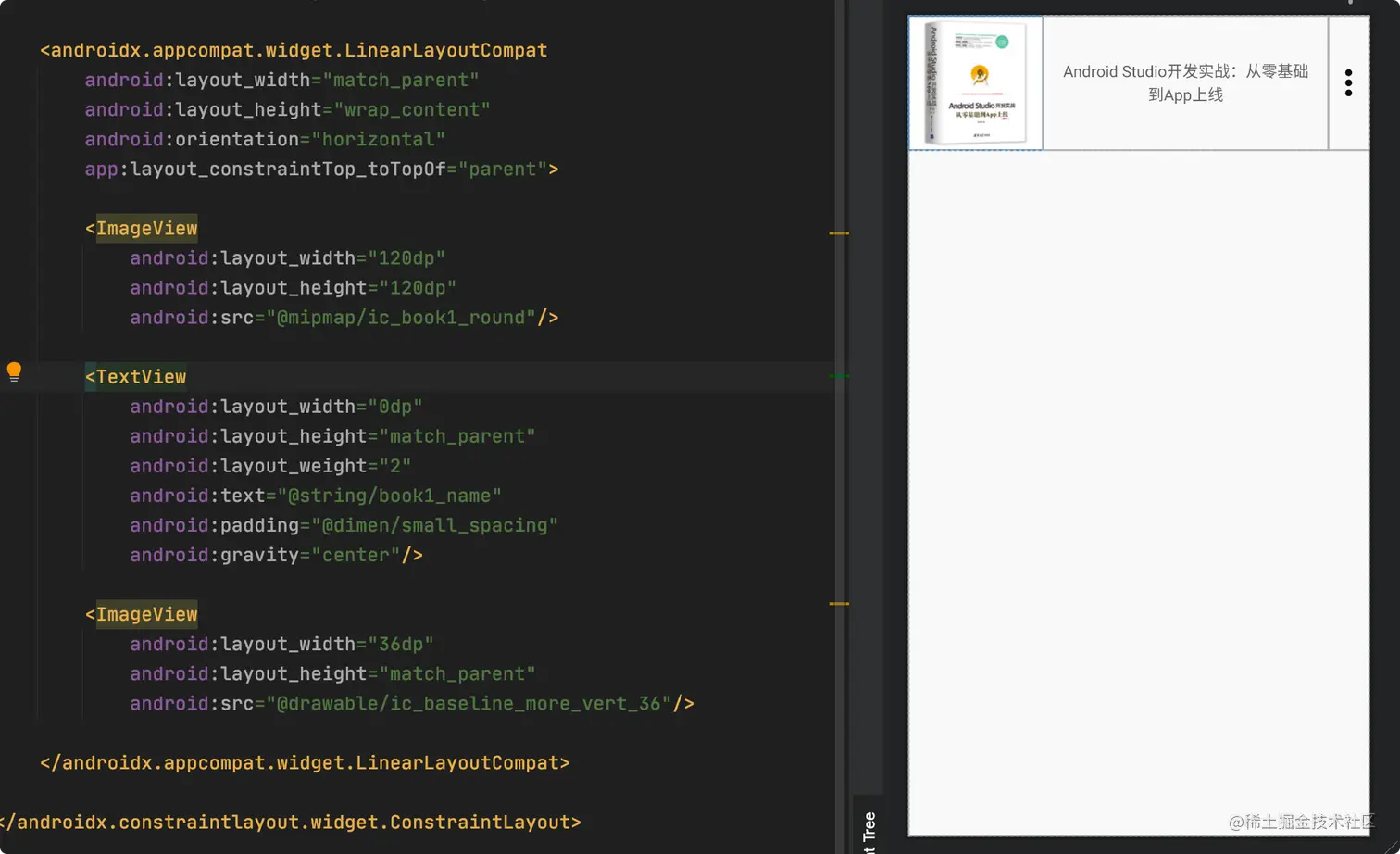Click the android:text="@string/book1_name" line
The image size is (1400, 854).
click(316, 495)
